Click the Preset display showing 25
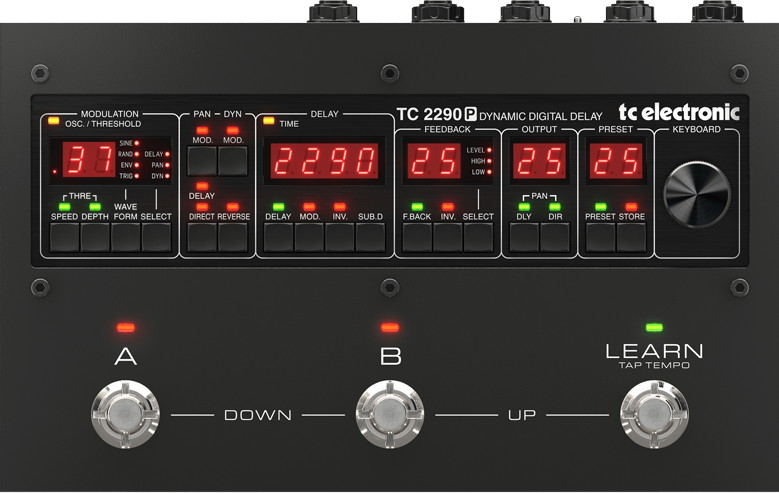This screenshot has height=493, width=779. click(x=616, y=161)
